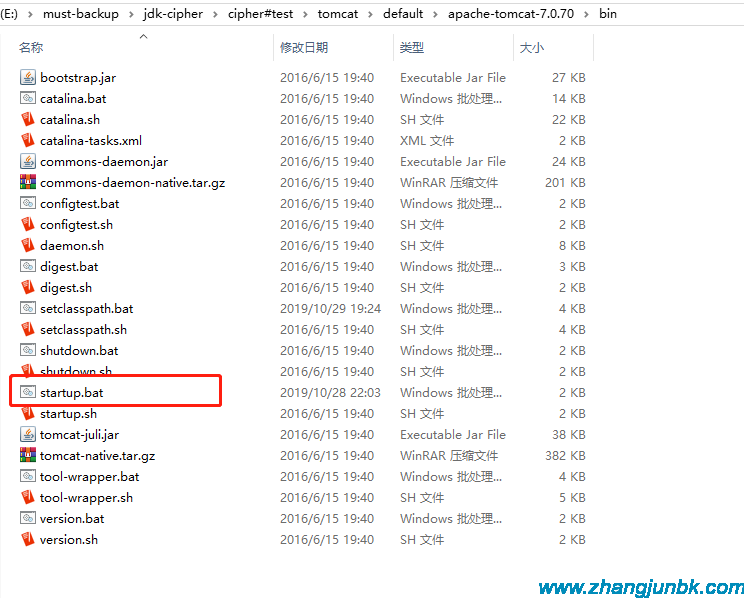
Task: Click the catalina.bat batch file icon
Action: click(28, 98)
